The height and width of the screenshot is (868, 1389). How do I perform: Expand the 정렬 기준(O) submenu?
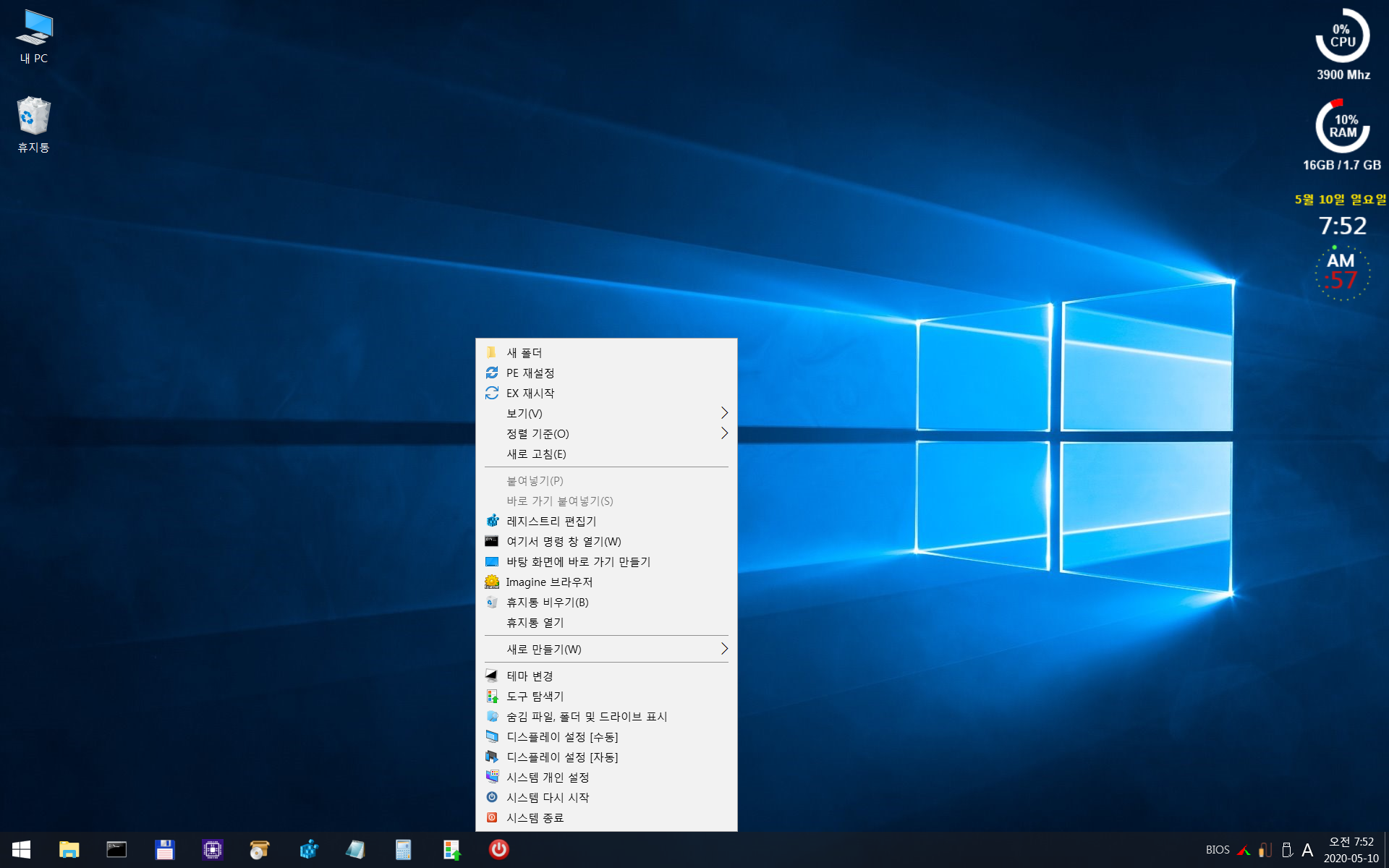606,433
